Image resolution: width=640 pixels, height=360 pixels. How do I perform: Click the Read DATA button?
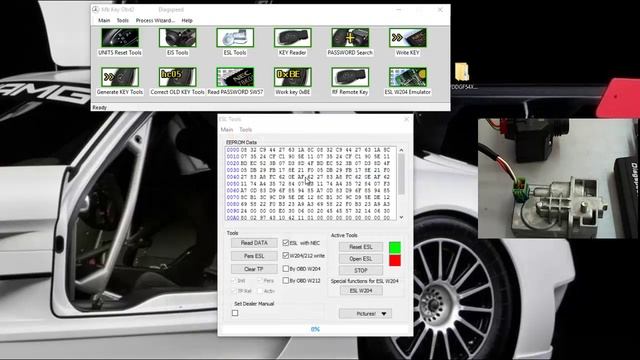click(254, 243)
